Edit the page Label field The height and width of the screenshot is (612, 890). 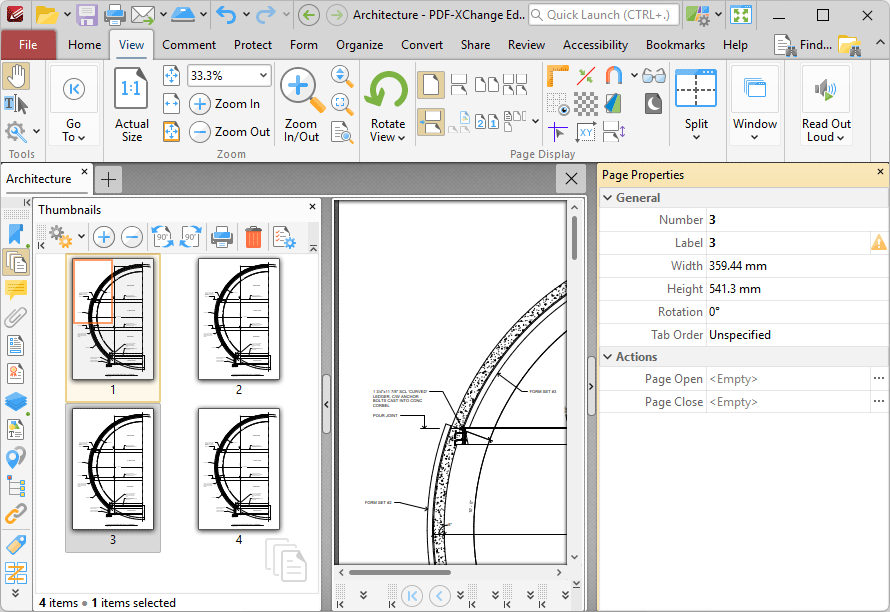[788, 243]
